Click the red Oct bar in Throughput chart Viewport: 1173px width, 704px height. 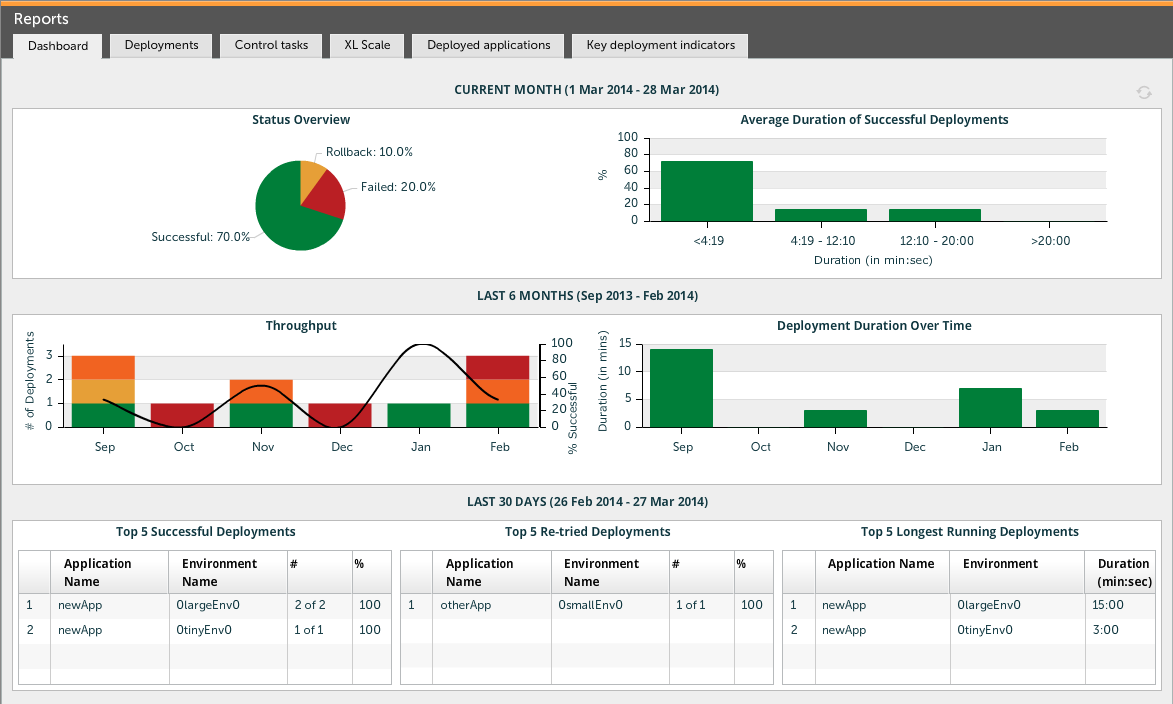pyautogui.click(x=183, y=415)
